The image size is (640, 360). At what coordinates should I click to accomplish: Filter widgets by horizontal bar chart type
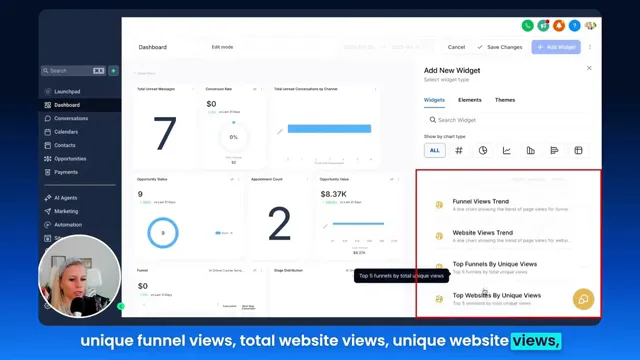554,151
